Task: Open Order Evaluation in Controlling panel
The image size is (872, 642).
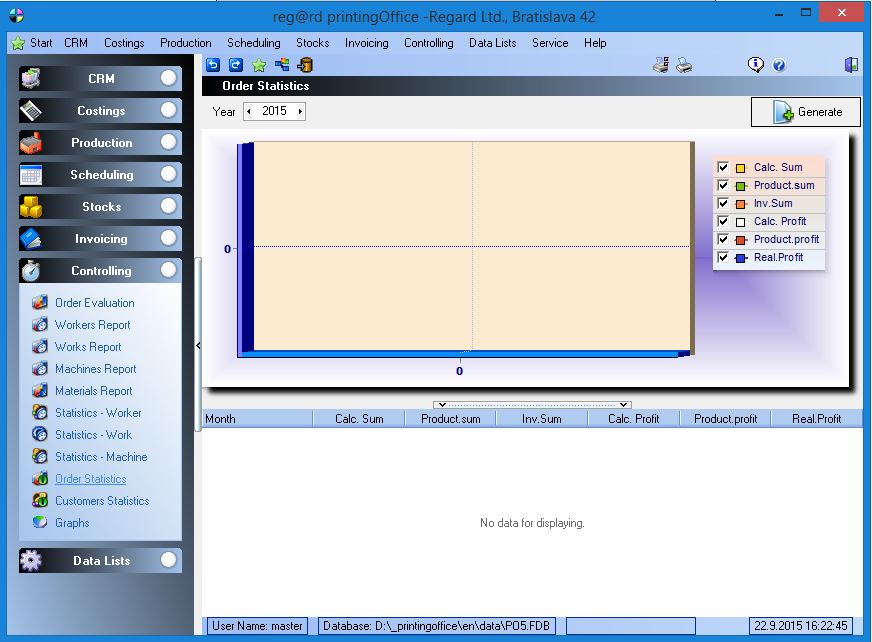Action: [94, 303]
